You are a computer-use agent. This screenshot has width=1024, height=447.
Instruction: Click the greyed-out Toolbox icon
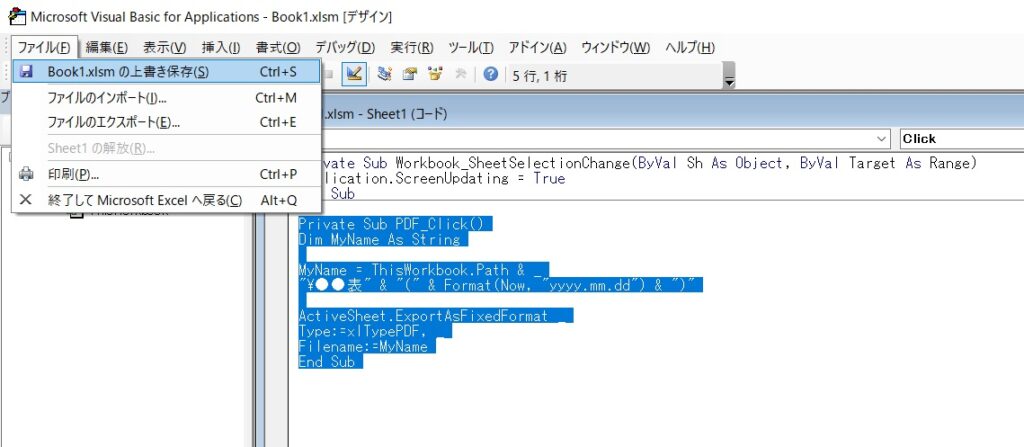pyautogui.click(x=460, y=74)
